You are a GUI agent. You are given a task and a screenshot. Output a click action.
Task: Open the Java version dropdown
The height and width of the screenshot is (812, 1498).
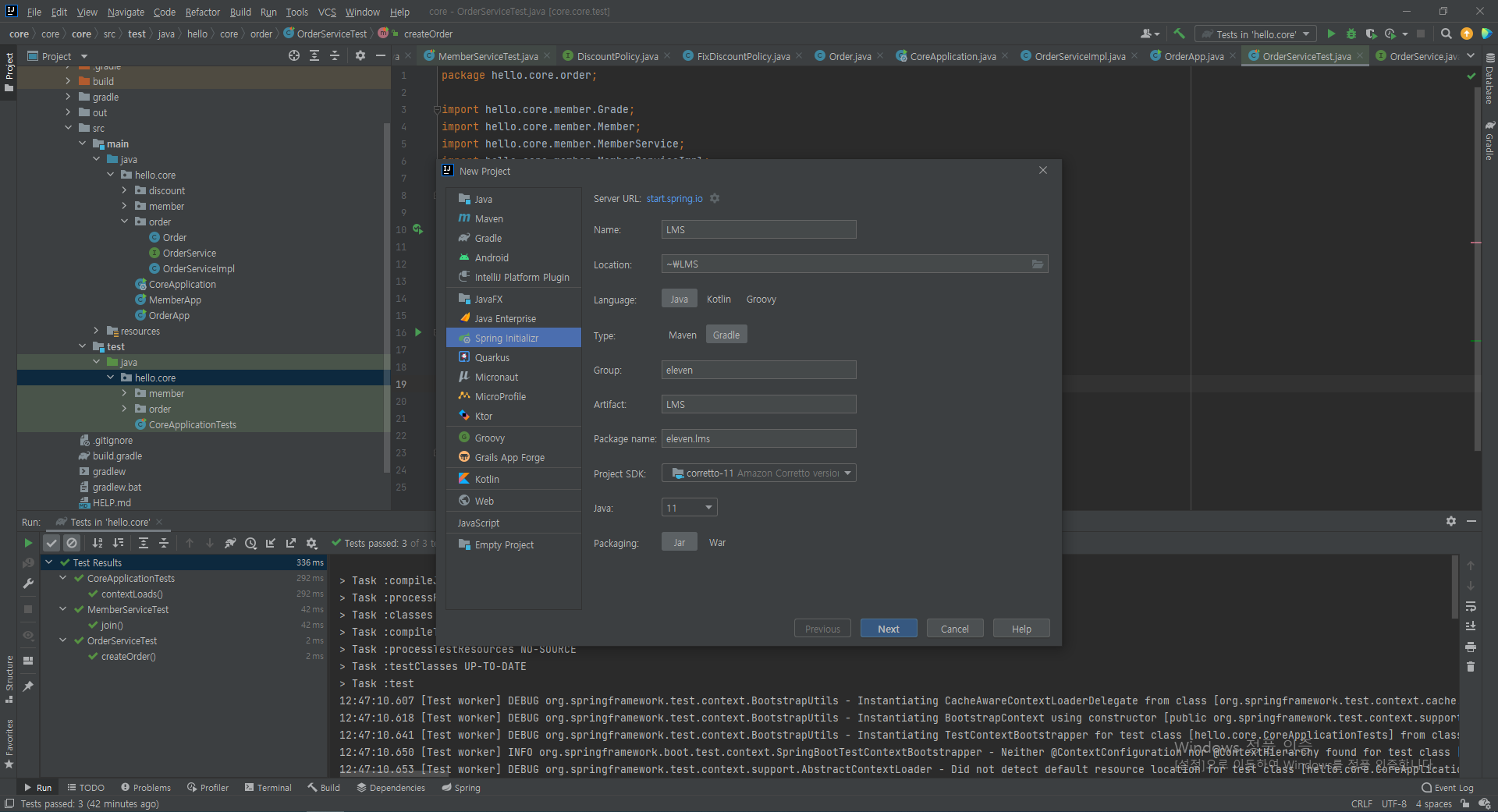pyautogui.click(x=689, y=508)
